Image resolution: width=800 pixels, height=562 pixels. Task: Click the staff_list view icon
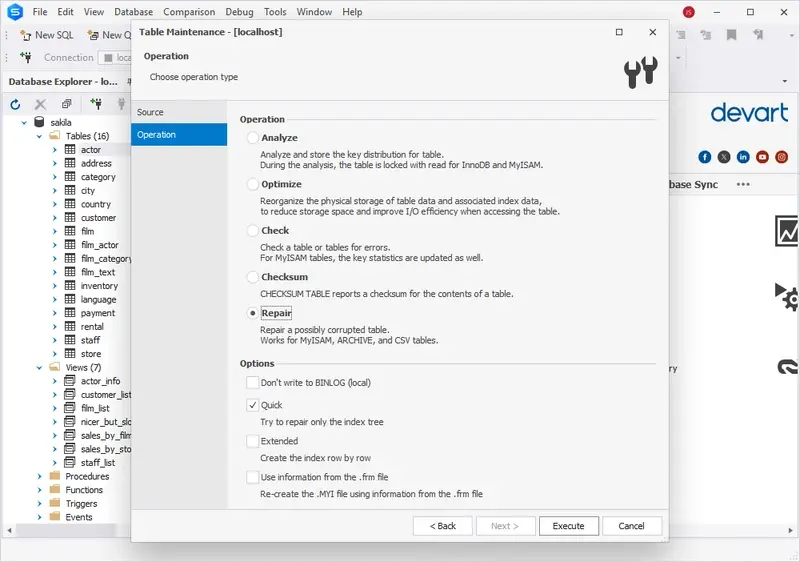click(x=70, y=463)
